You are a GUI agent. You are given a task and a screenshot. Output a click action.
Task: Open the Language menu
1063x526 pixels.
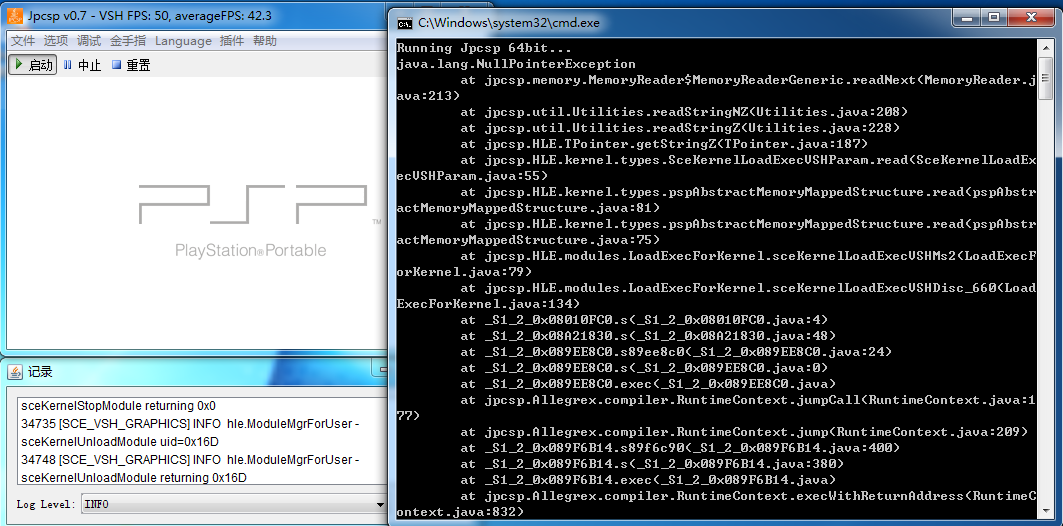point(183,41)
